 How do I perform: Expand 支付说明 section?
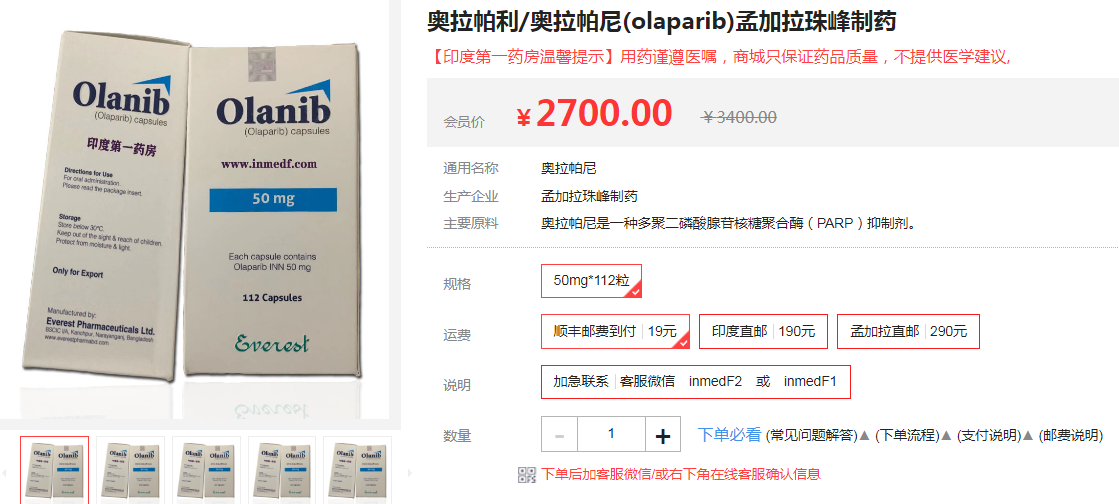tap(989, 435)
